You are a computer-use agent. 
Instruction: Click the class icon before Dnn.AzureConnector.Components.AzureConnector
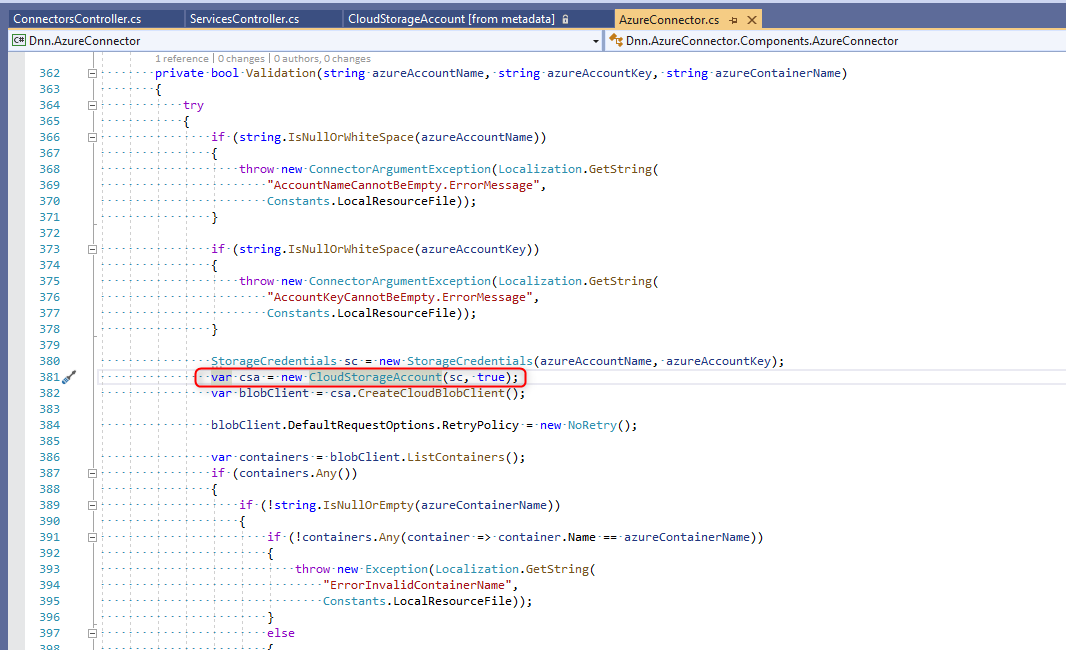(617, 41)
